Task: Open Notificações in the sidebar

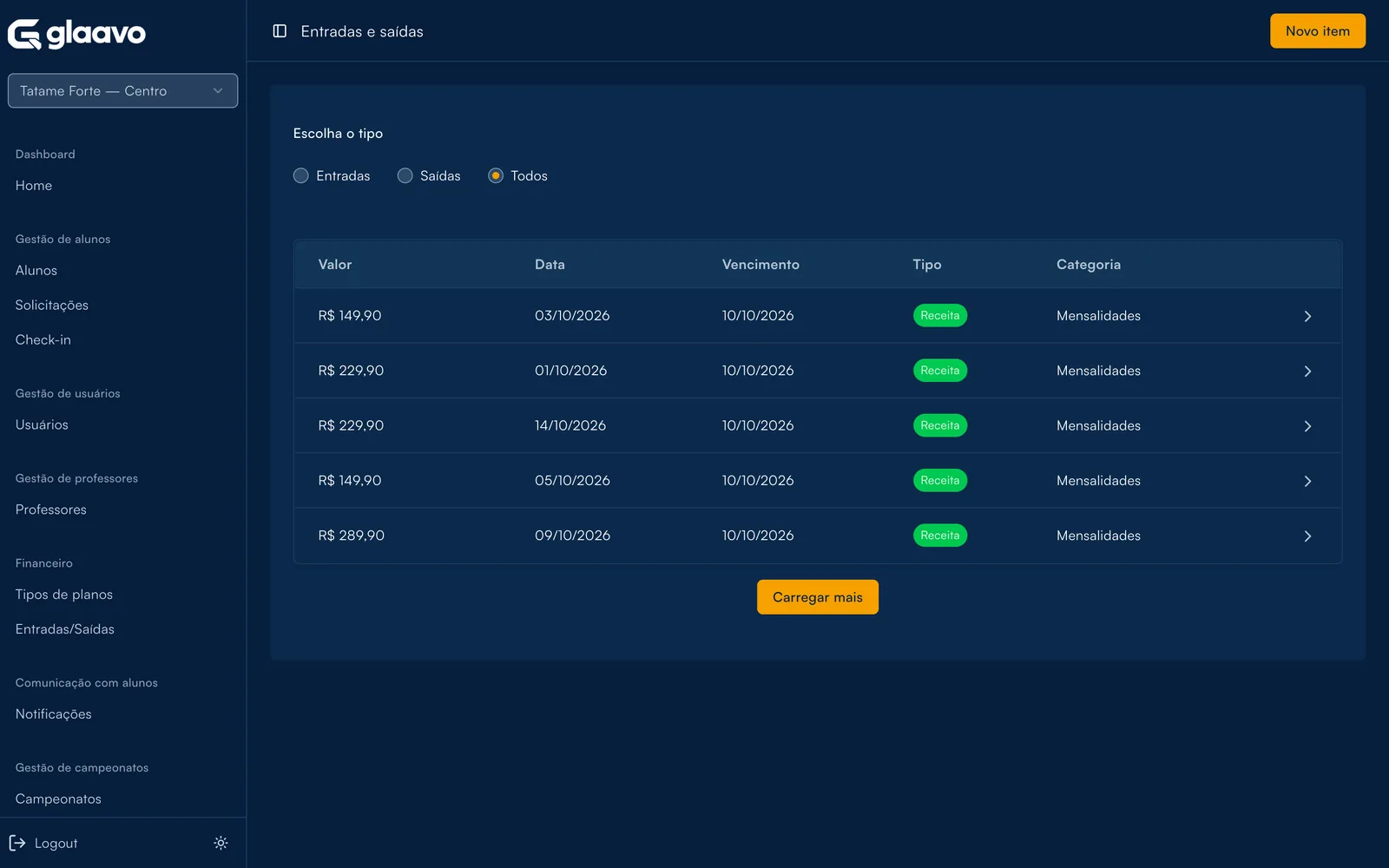Action: 54,714
